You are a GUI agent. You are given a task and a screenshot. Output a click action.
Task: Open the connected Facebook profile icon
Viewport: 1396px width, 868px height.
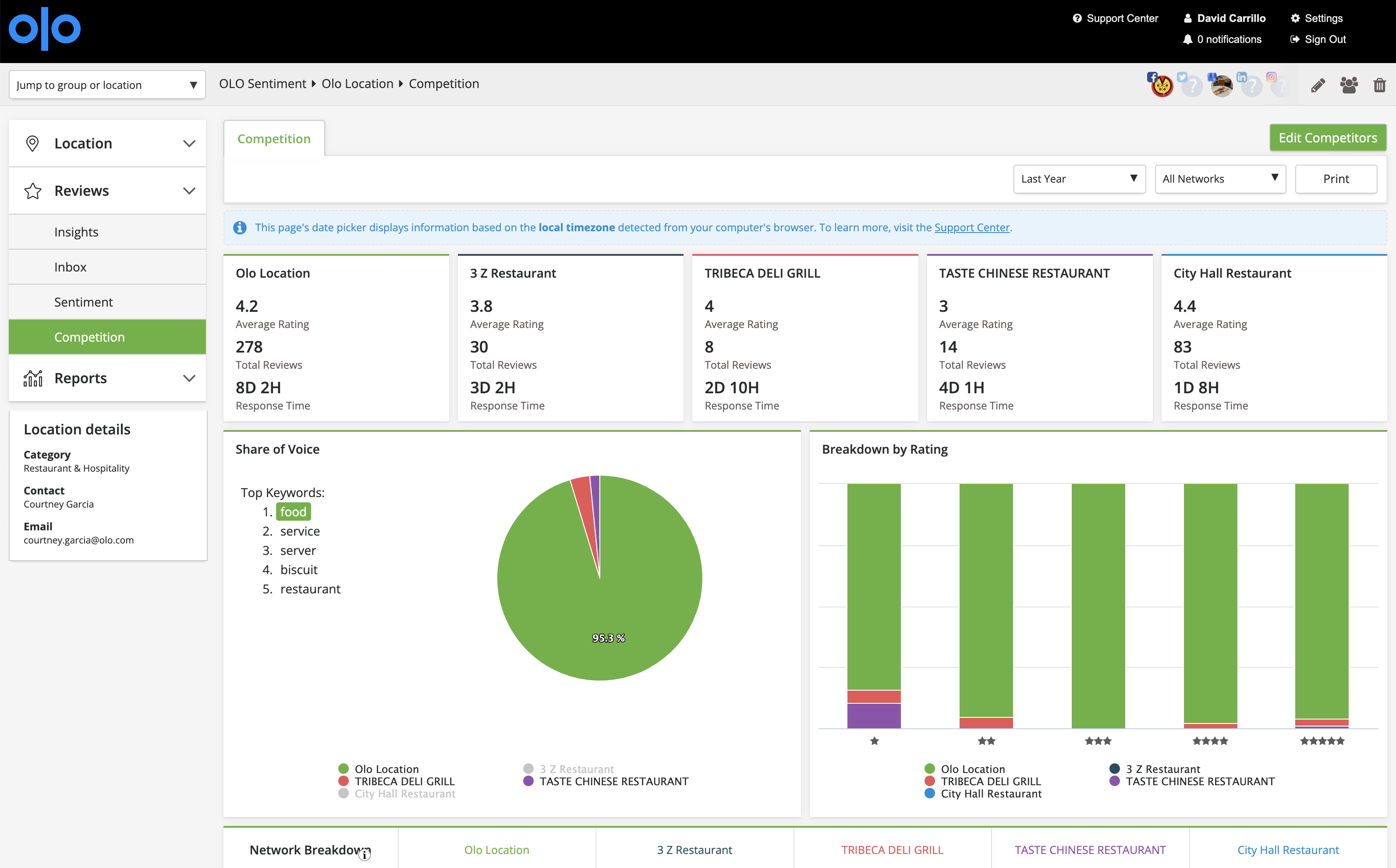coord(1161,85)
